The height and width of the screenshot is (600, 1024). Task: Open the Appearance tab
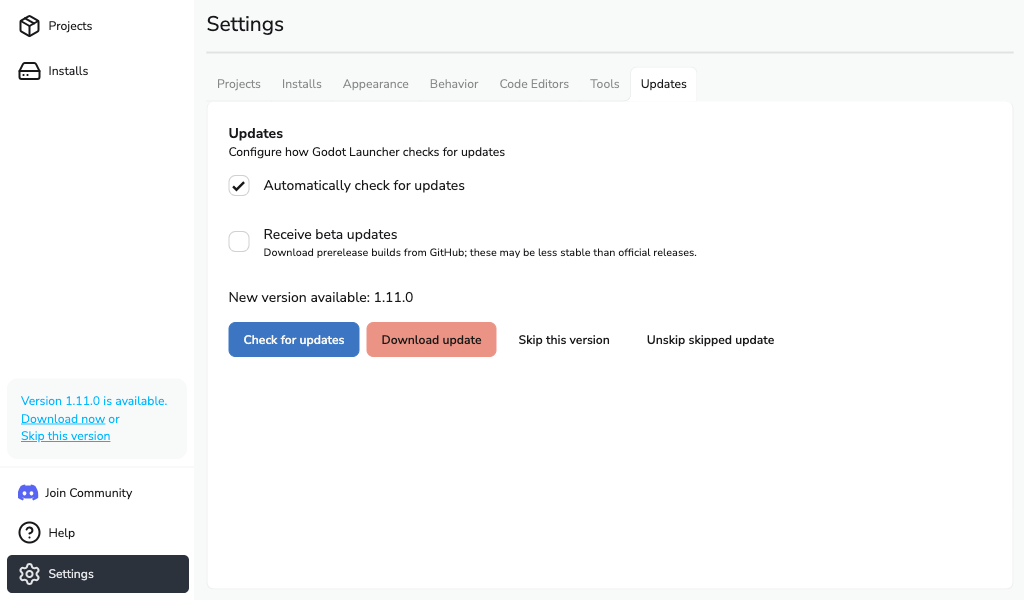tap(376, 84)
